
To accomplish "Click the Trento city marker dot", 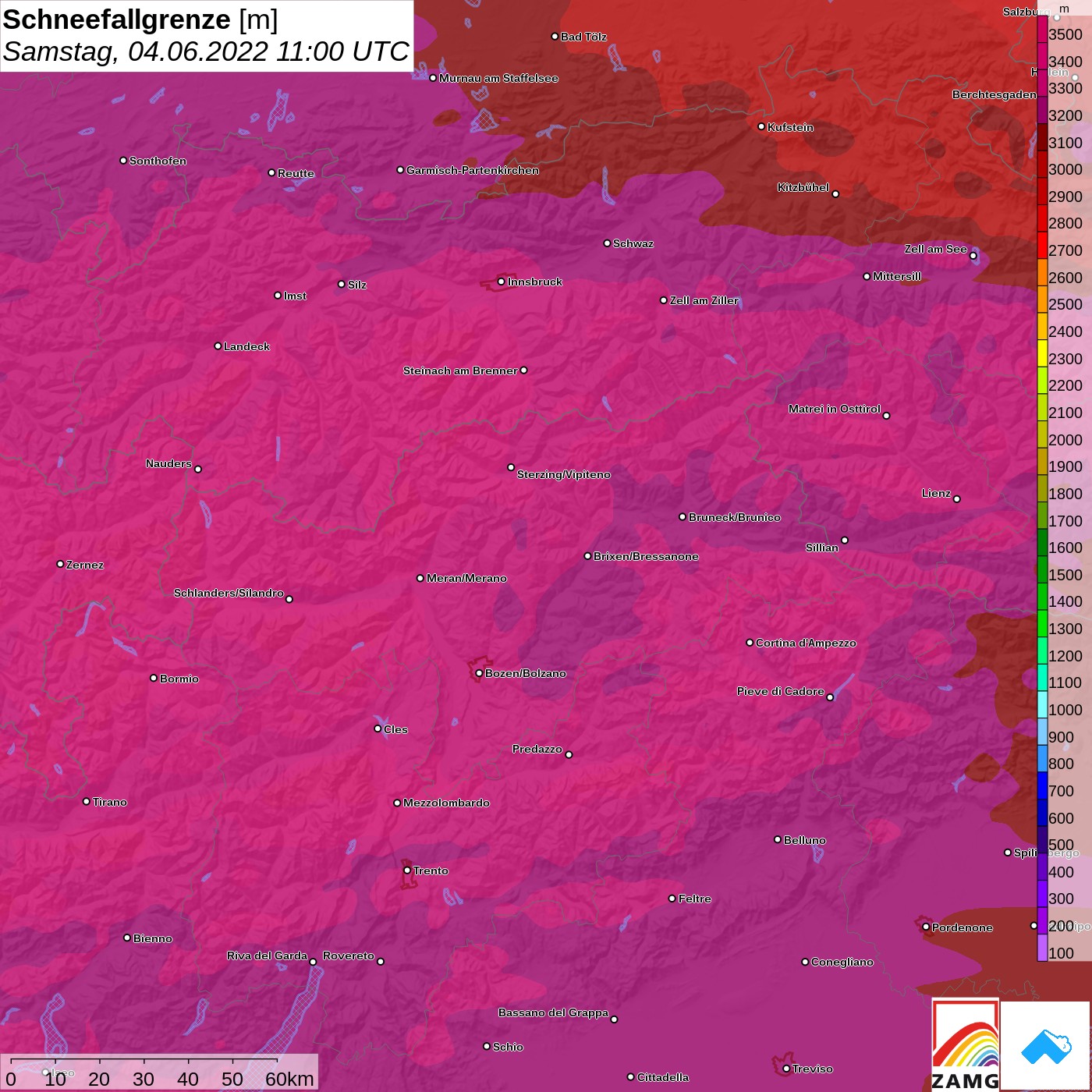I will 407,870.
